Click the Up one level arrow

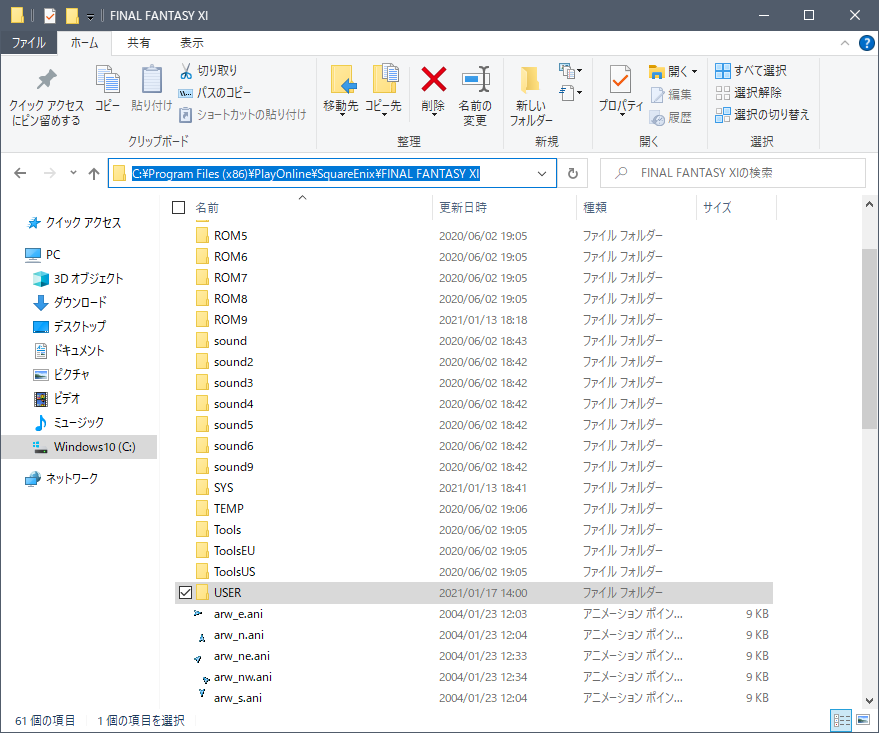[x=94, y=173]
